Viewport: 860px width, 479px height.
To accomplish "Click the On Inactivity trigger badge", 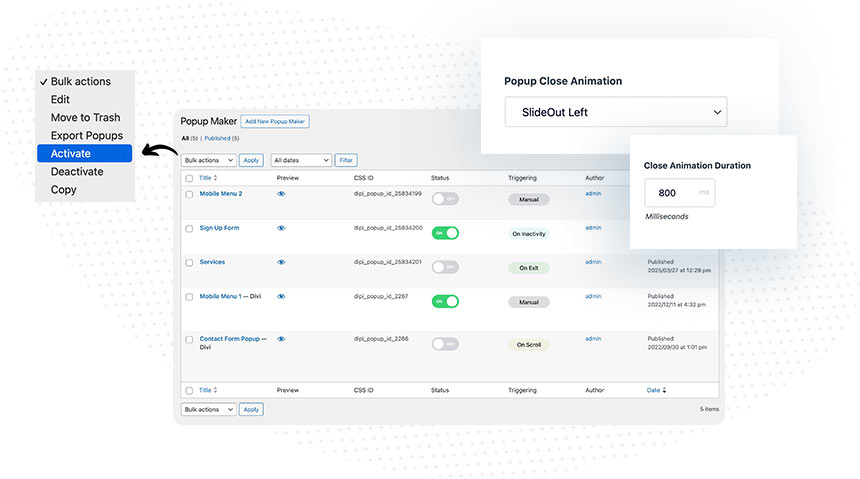I will click(529, 234).
